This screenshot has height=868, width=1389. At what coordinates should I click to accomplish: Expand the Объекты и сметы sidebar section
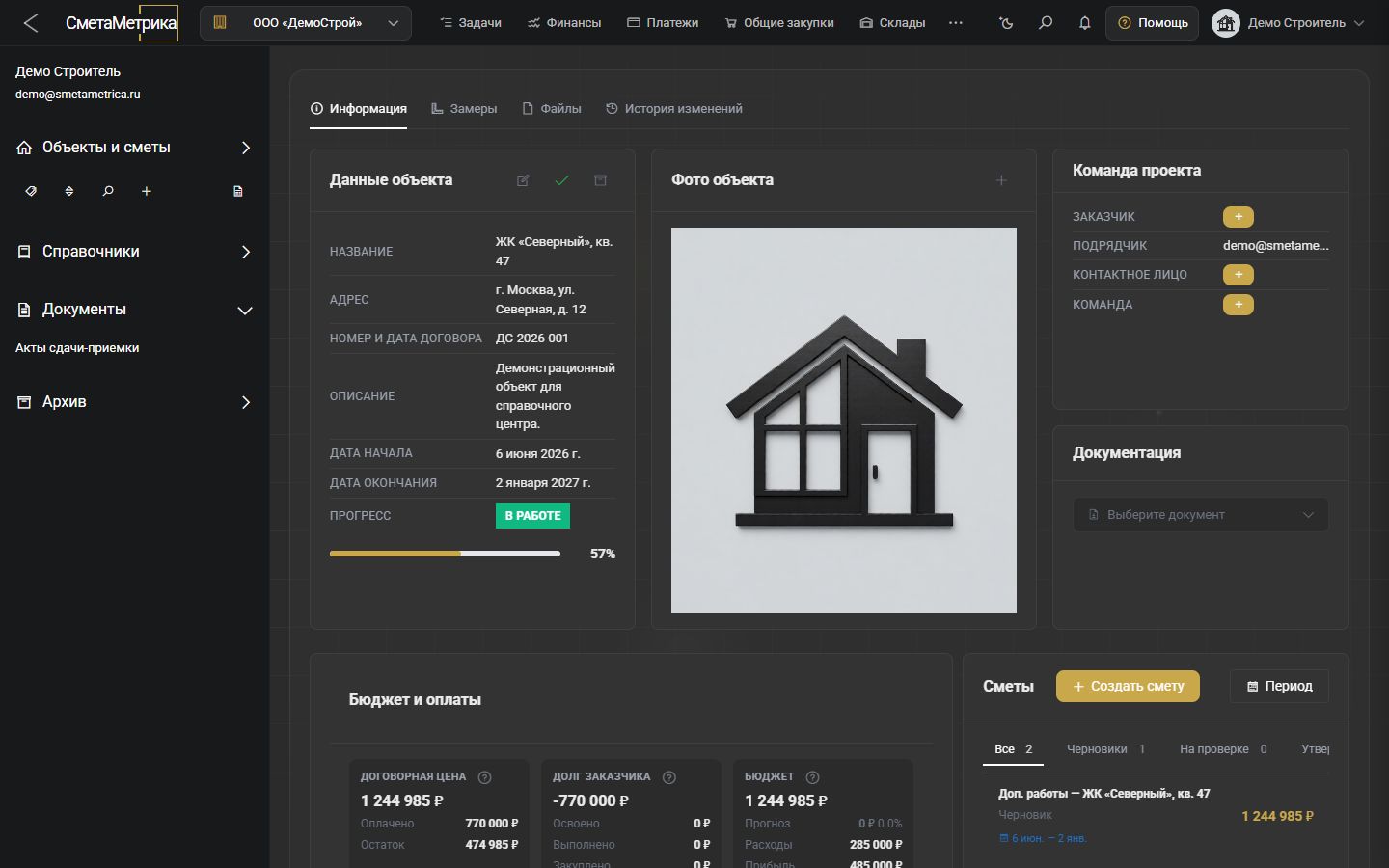pos(135,148)
